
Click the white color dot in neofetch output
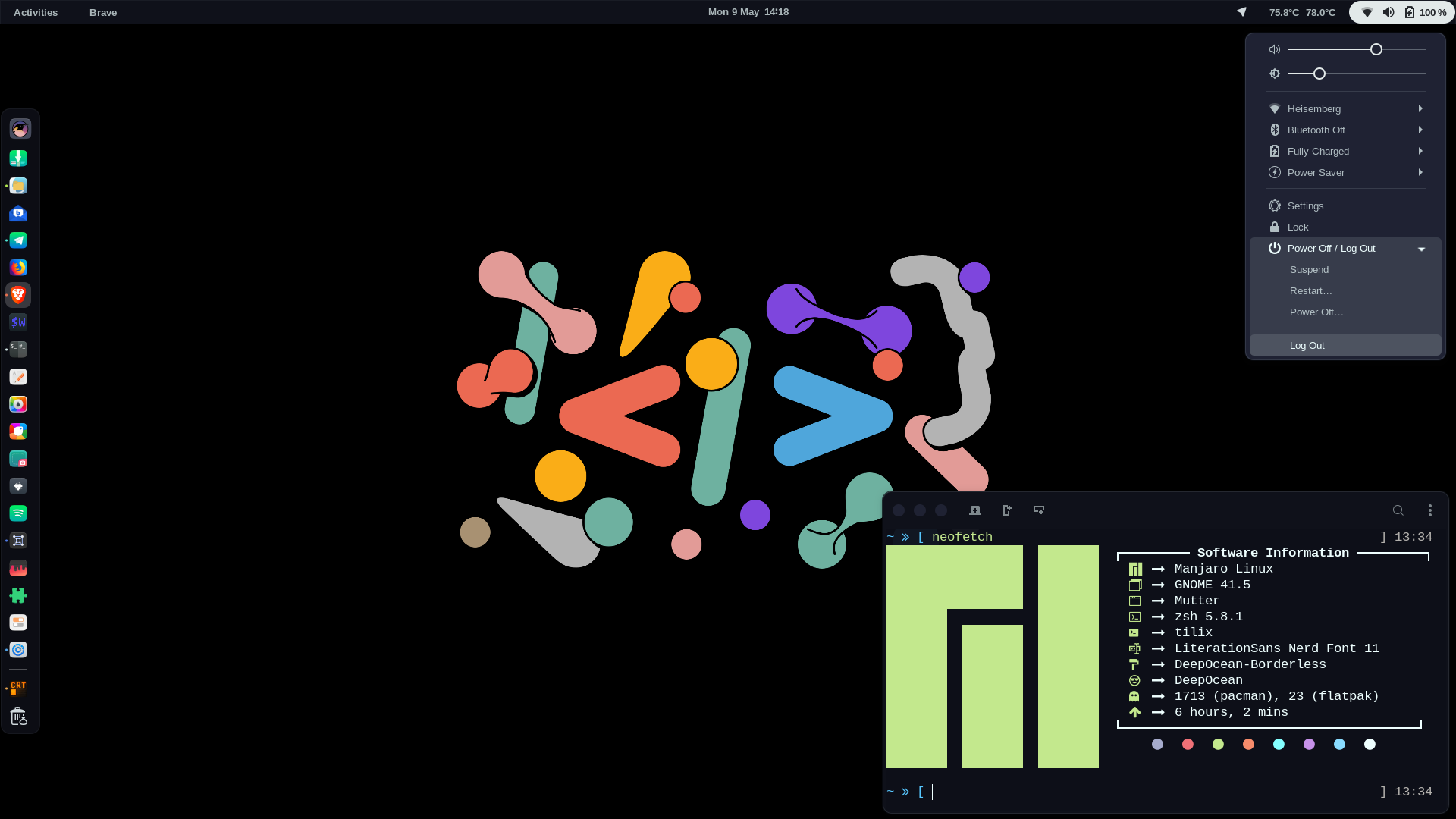(1370, 745)
